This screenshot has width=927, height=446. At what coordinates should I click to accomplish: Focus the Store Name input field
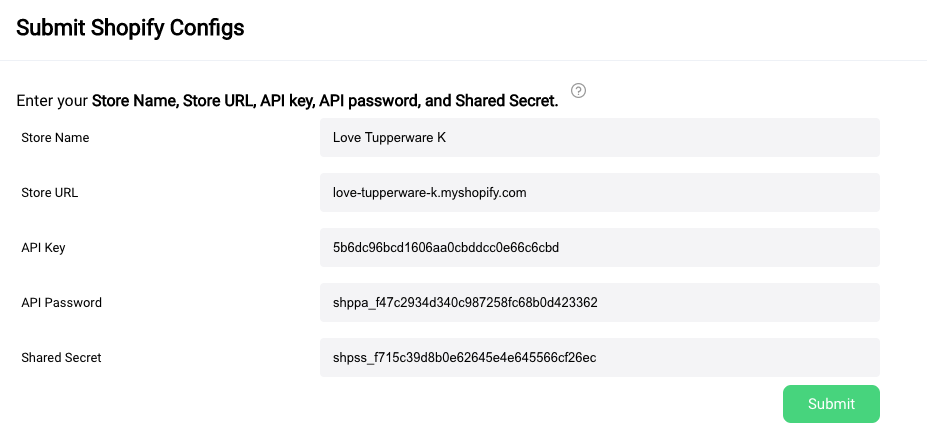[x=599, y=137]
